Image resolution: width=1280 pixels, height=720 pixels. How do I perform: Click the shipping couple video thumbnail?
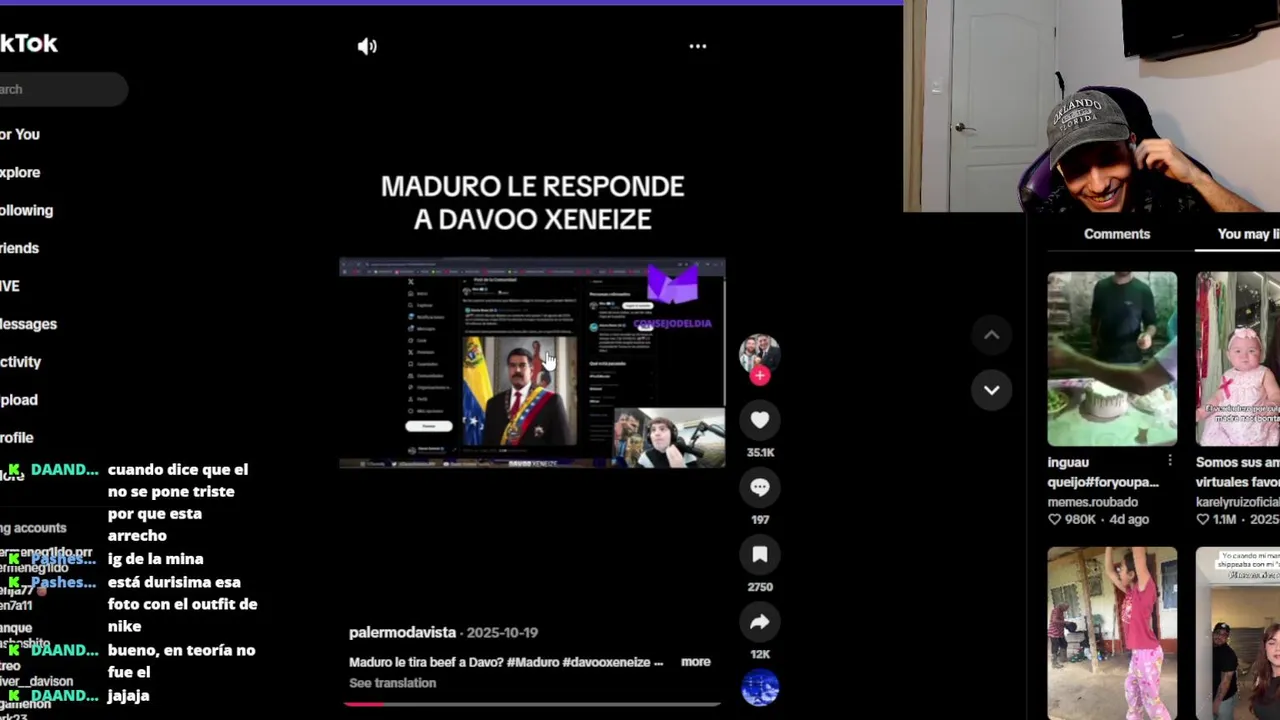(x=1238, y=633)
